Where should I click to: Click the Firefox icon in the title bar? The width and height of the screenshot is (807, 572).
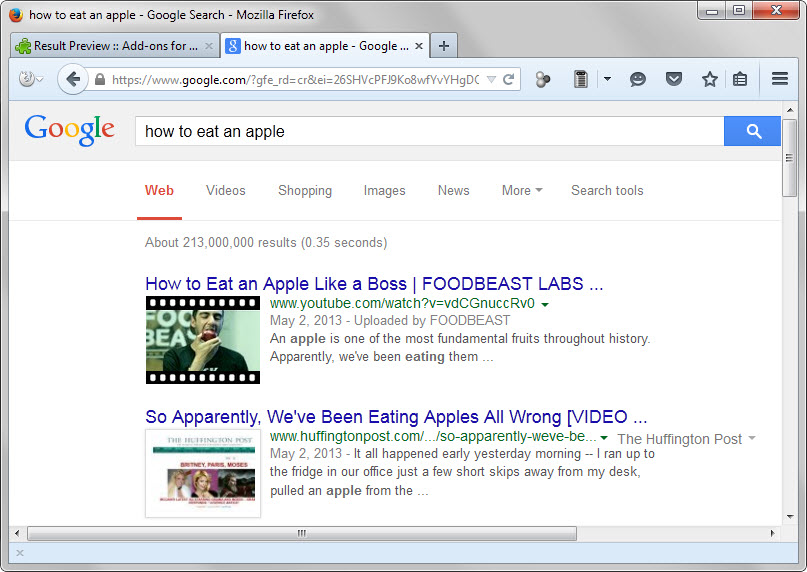pyautogui.click(x=16, y=15)
